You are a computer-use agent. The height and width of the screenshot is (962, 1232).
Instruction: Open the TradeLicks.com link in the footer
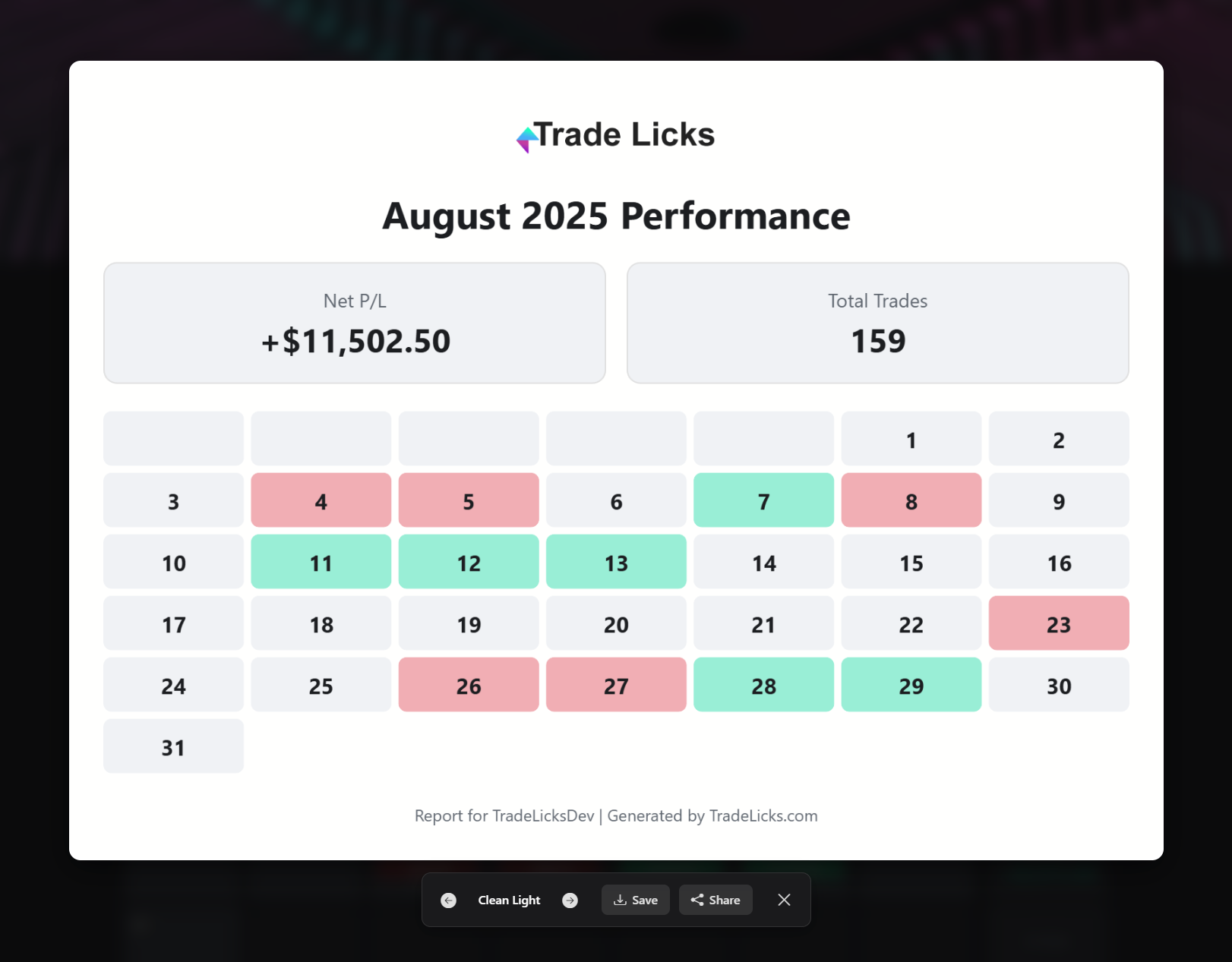coord(763,815)
